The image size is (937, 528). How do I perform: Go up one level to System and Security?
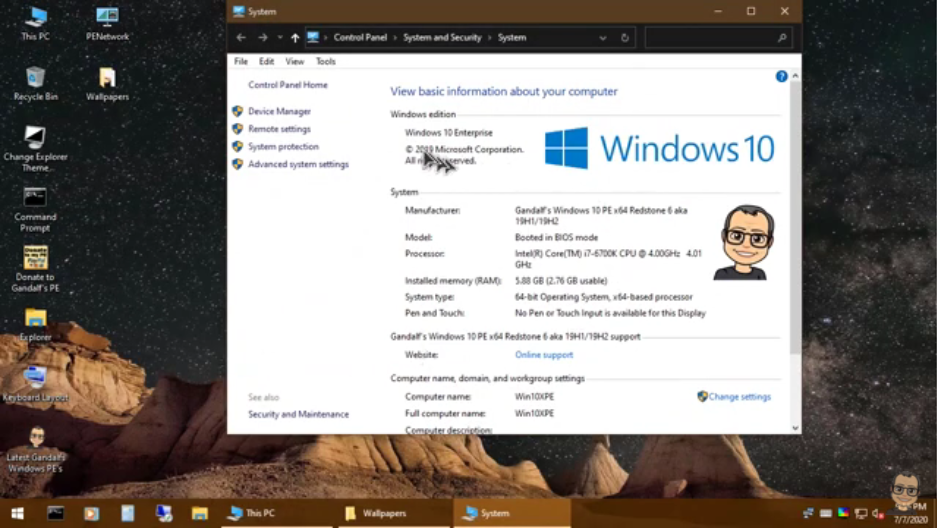pyautogui.click(x=295, y=38)
